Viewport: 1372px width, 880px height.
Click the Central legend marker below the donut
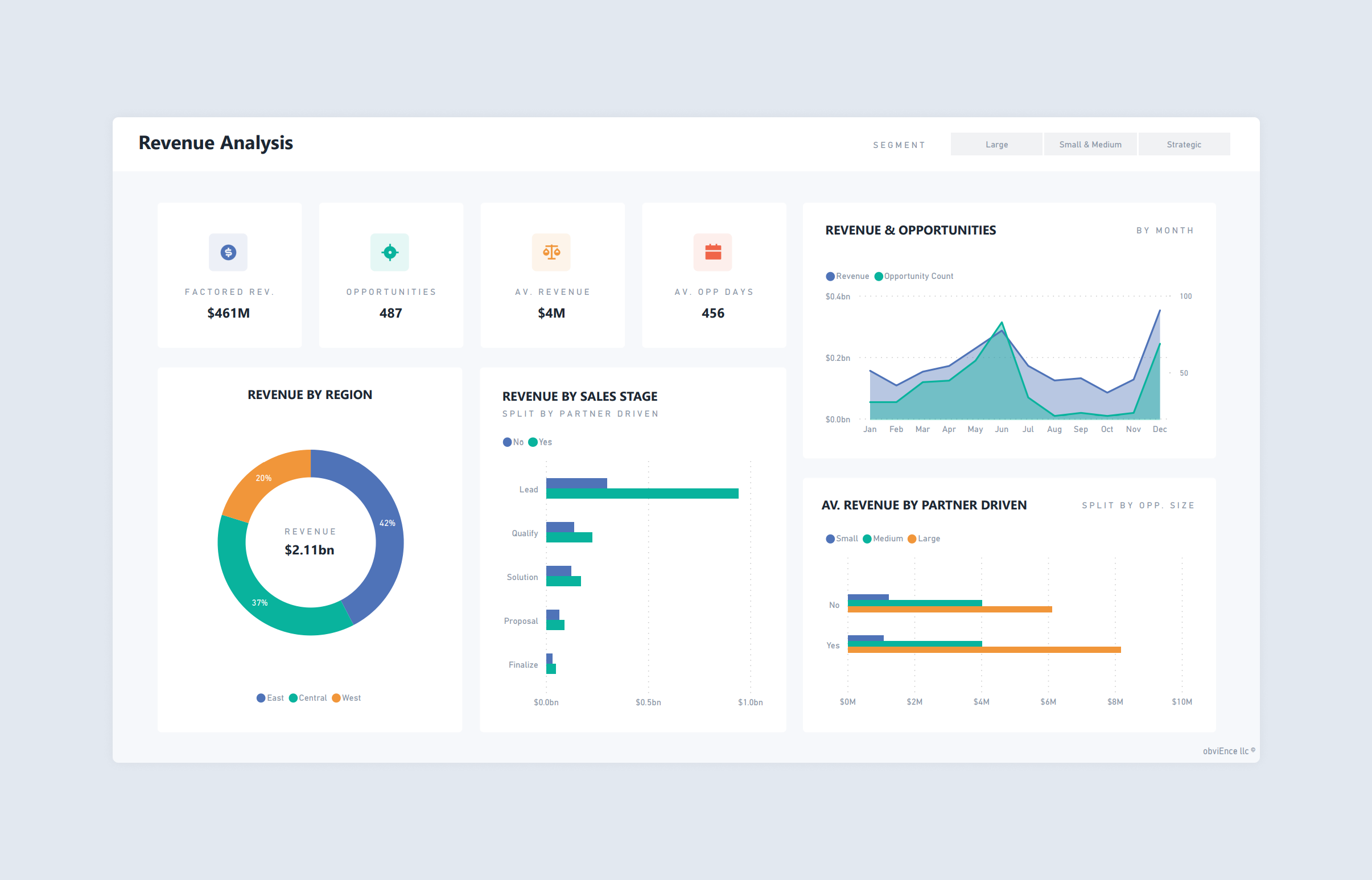(x=293, y=698)
